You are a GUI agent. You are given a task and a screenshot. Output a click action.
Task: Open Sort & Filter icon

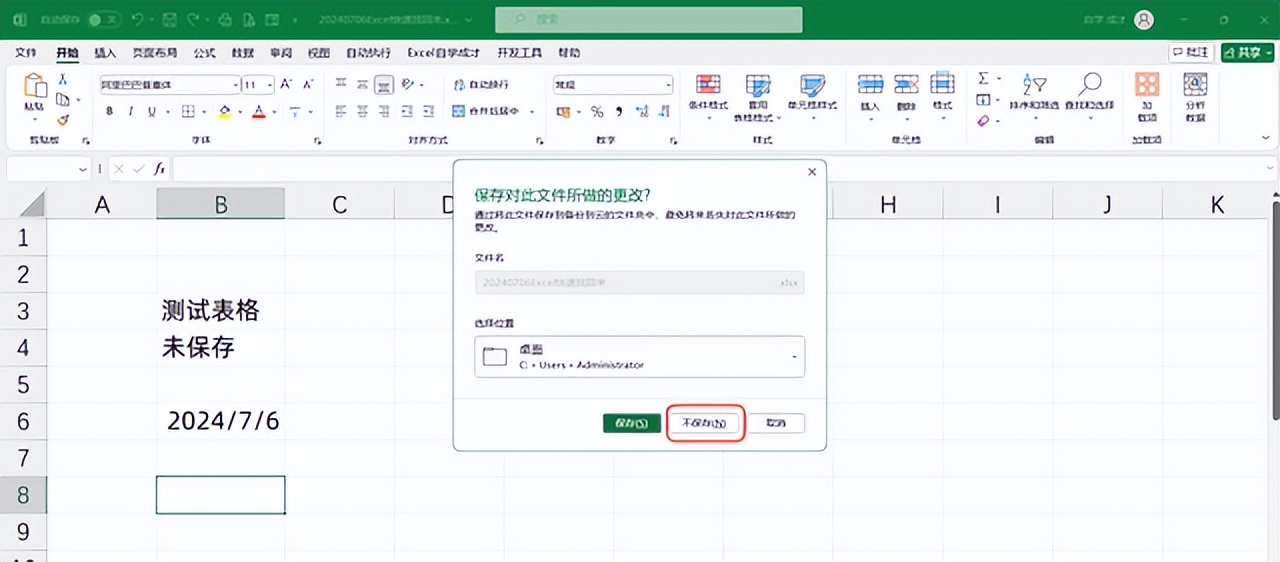point(1034,84)
